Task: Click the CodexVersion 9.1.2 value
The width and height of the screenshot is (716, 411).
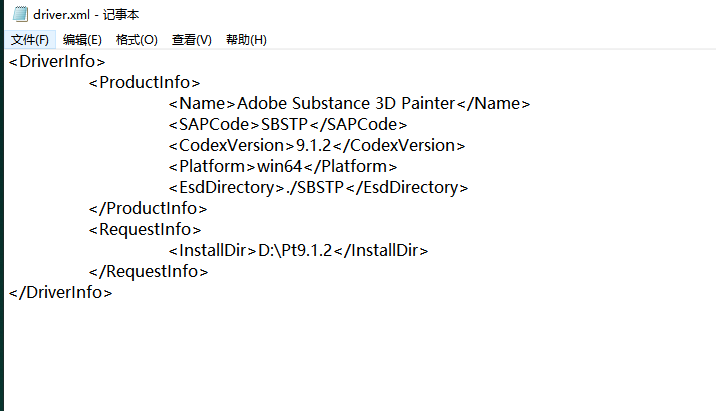Action: 313,145
